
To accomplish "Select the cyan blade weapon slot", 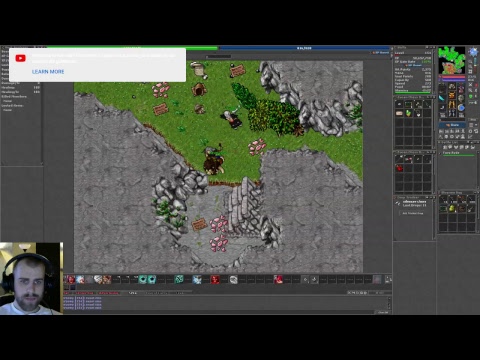I will tap(442, 98).
